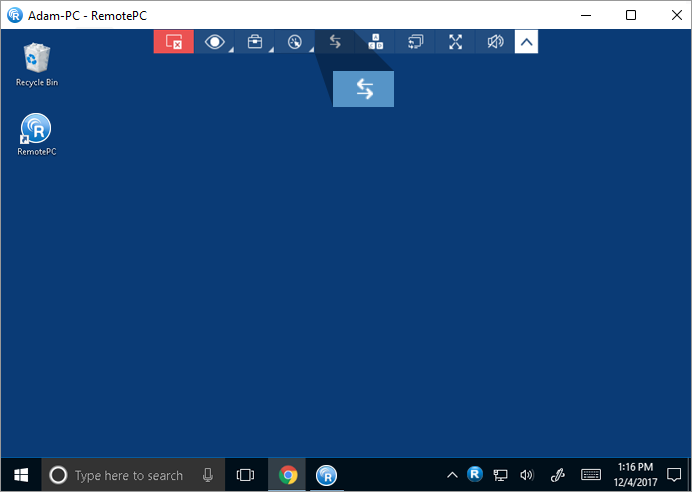This screenshot has height=492, width=692.
Task: Expand the briefcase tools menu
Action: click(255, 42)
